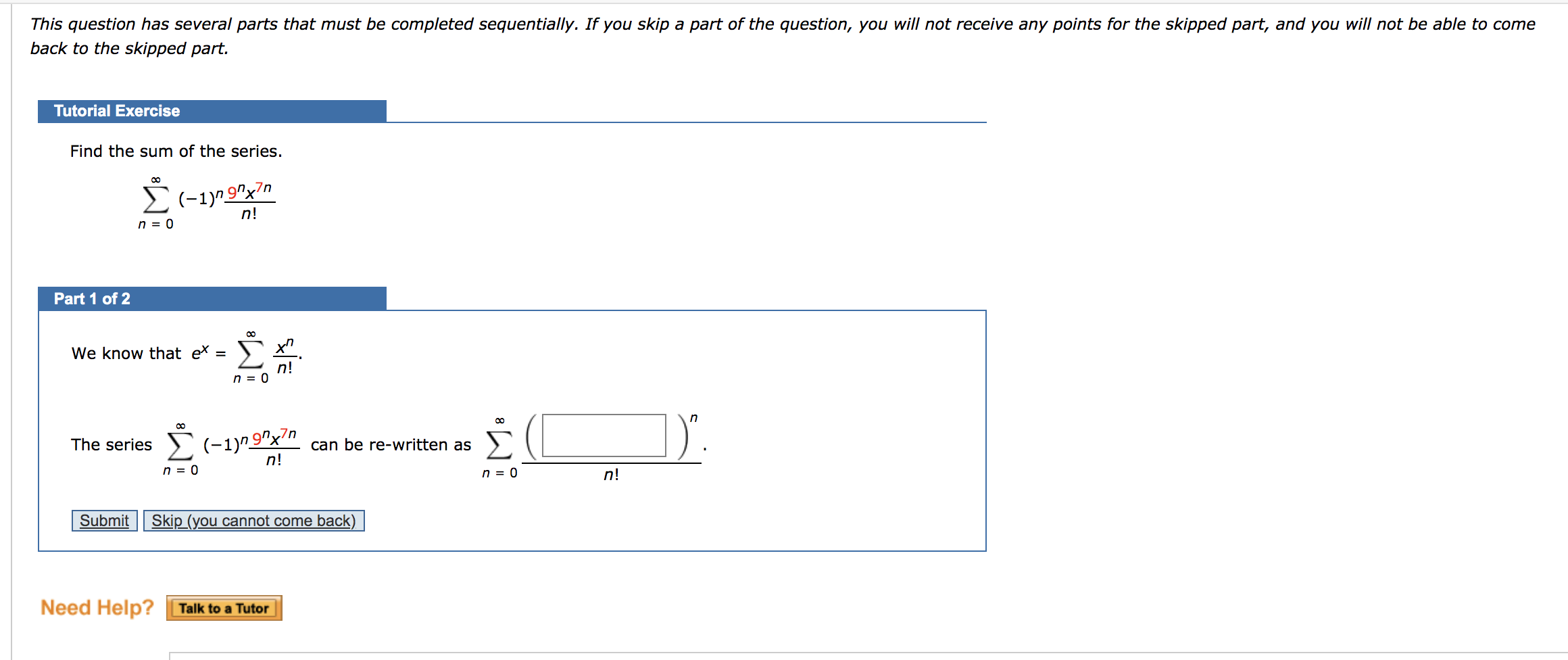Viewport: 1568px width, 660px height.
Task: Click Skip (you cannot come back)
Action: (x=253, y=521)
